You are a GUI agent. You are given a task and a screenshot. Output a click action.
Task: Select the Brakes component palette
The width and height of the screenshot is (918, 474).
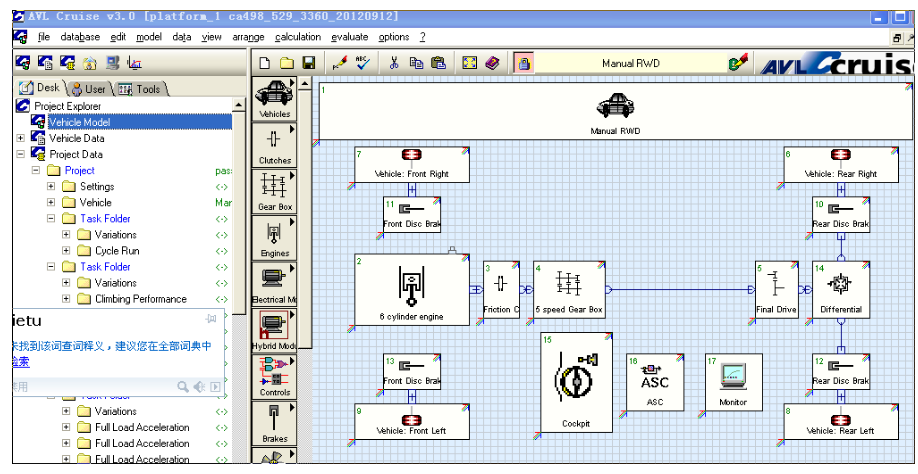(x=275, y=423)
